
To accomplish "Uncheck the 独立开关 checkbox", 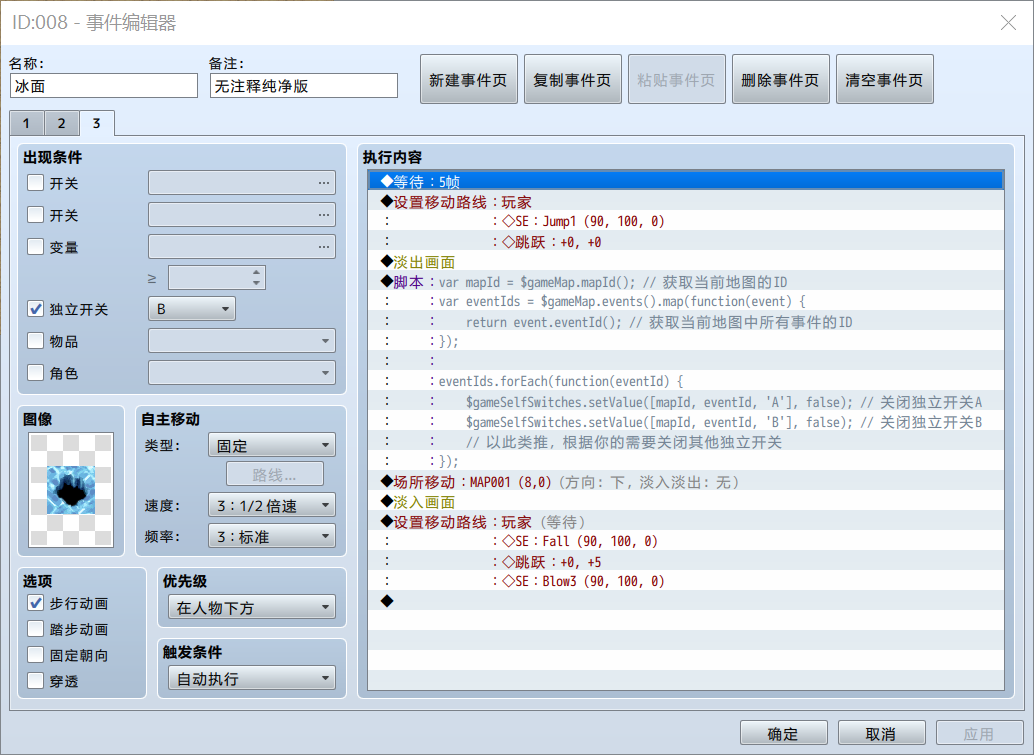I will click(x=36, y=309).
